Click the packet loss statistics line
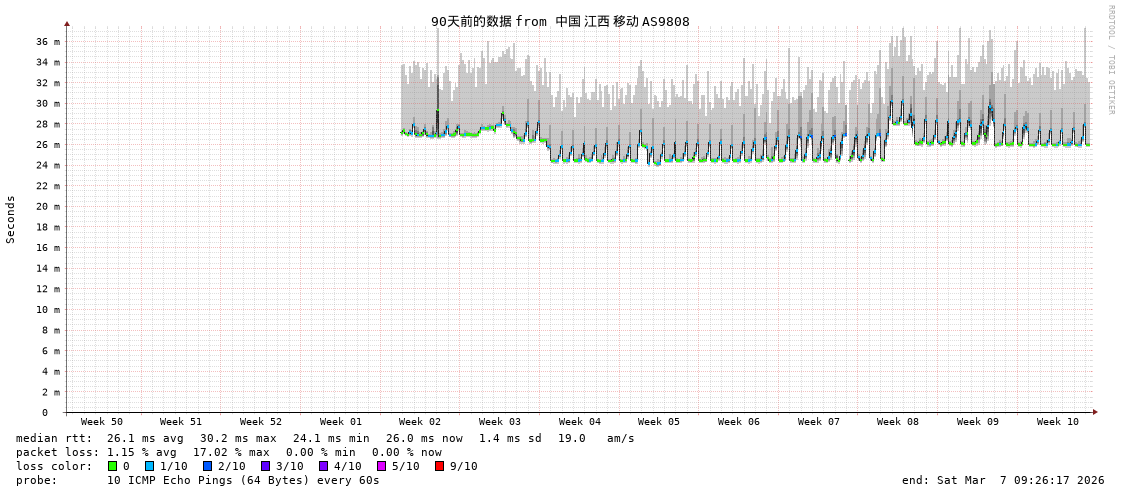1121x494 pixels. coord(229,452)
